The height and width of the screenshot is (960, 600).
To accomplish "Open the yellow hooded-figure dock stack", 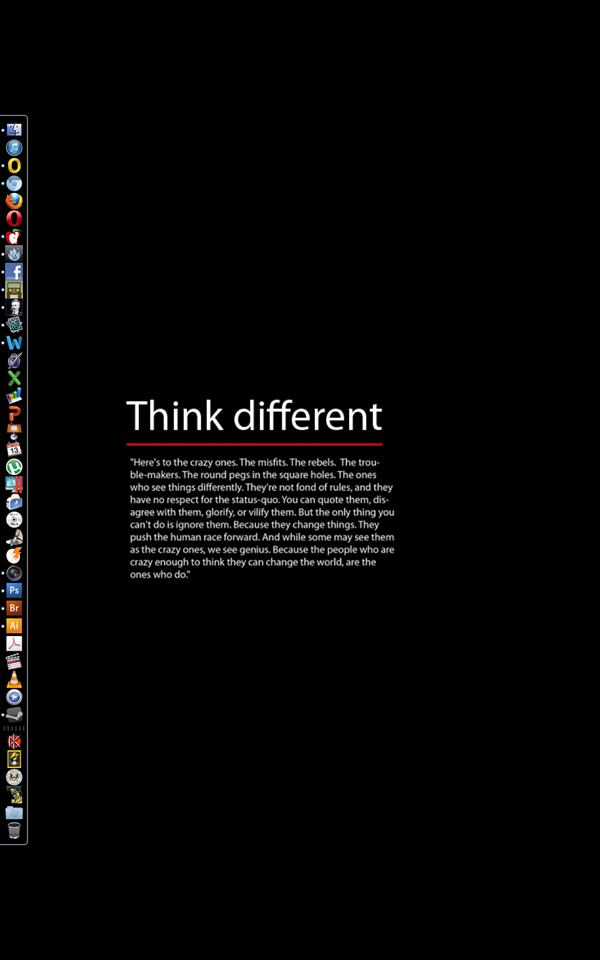I will (14, 795).
